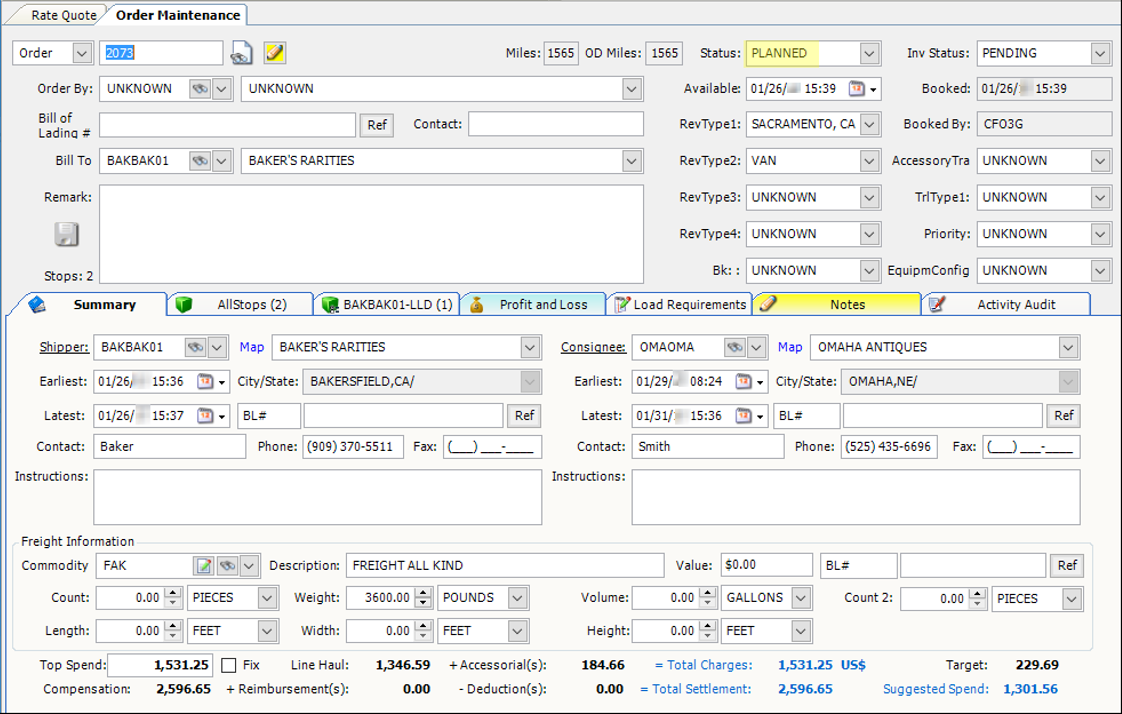Image resolution: width=1122 pixels, height=714 pixels.
Task: Expand the Status dropdown showing PLANNED
Action: (869, 53)
